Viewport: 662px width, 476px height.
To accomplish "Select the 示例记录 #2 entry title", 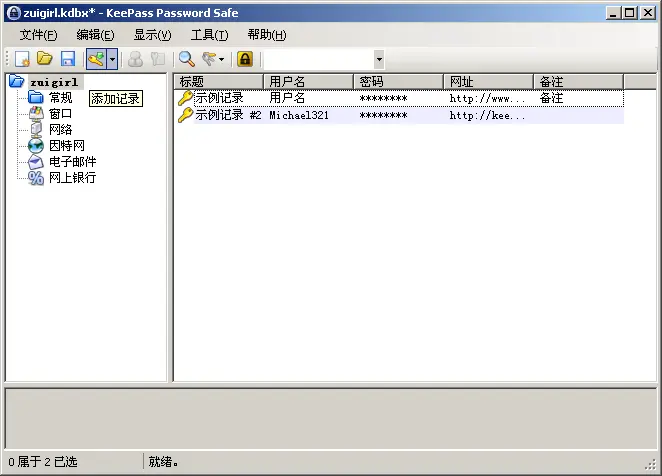I will click(x=228, y=115).
